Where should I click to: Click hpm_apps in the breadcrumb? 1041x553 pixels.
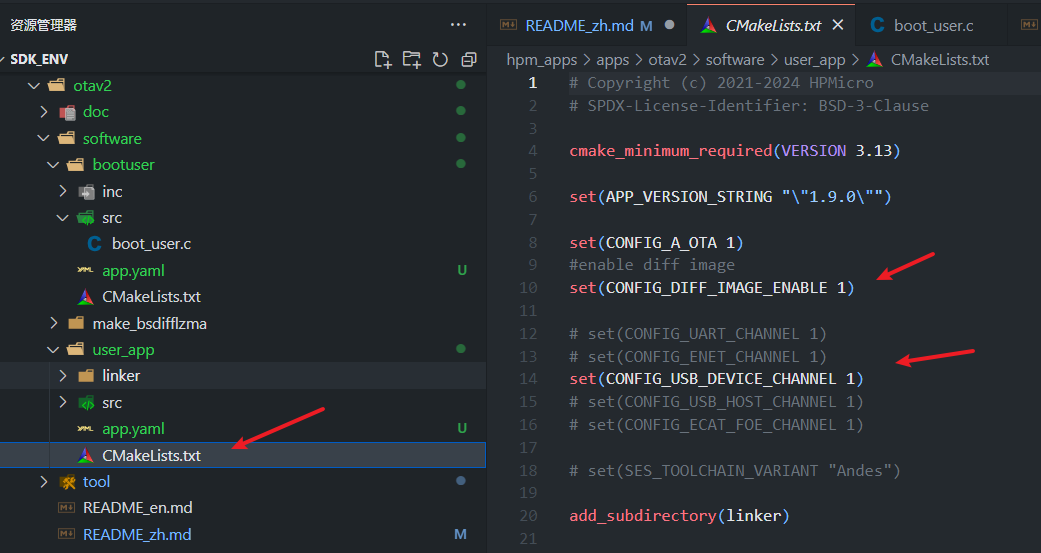(542, 60)
